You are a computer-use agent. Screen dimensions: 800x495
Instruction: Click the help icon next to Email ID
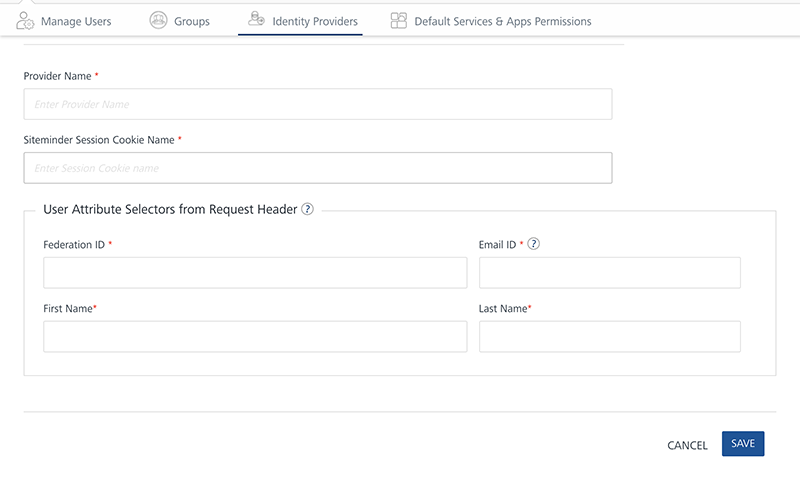click(x=534, y=244)
